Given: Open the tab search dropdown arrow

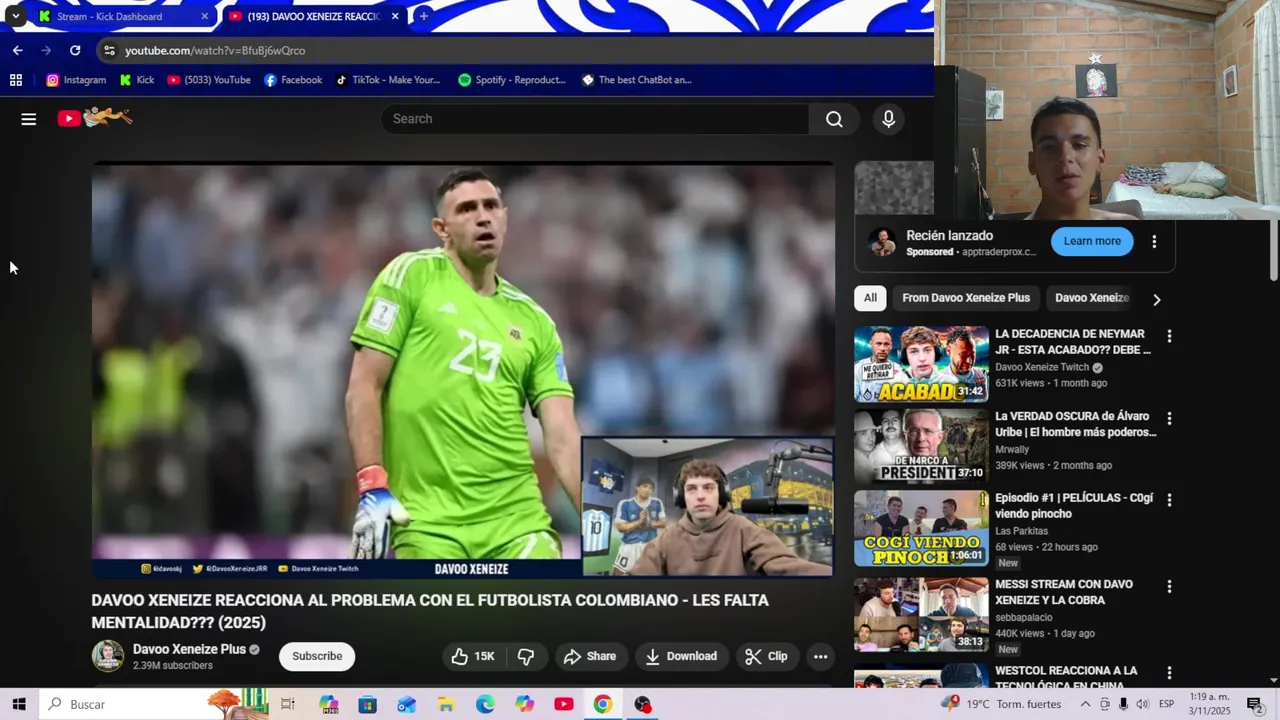Looking at the screenshot, I should click(x=15, y=16).
